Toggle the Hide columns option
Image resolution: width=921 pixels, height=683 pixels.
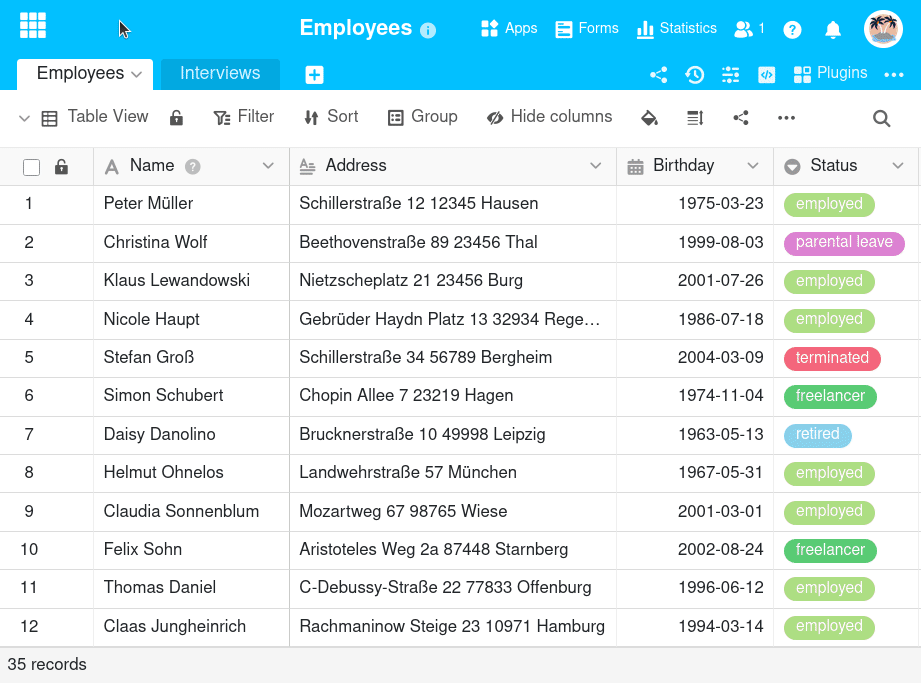549,117
